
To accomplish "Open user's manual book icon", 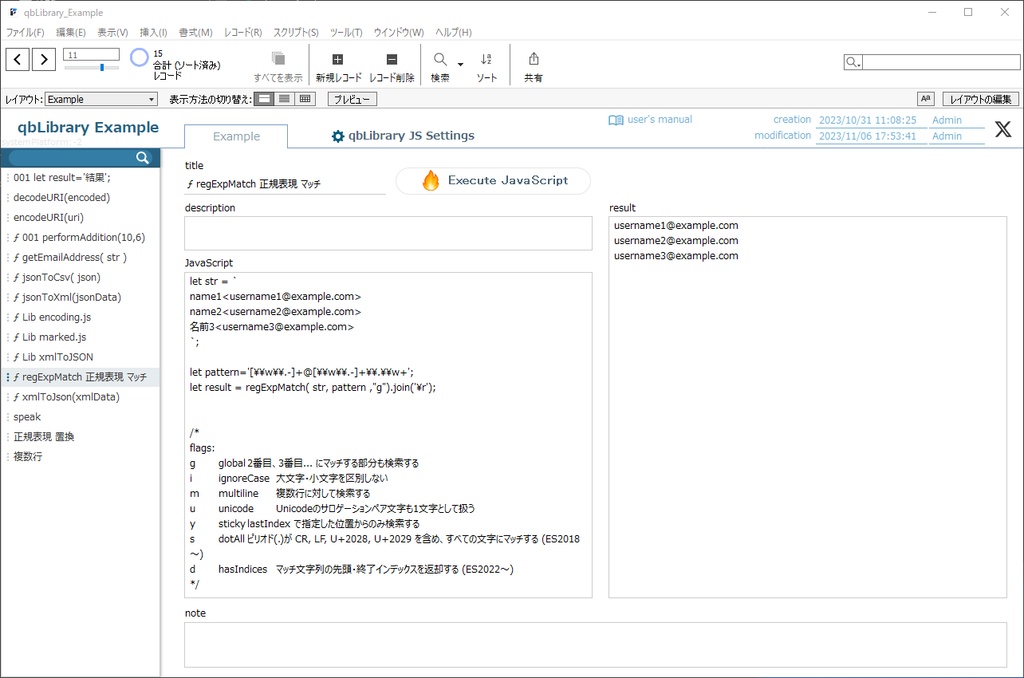I will tap(616, 120).
